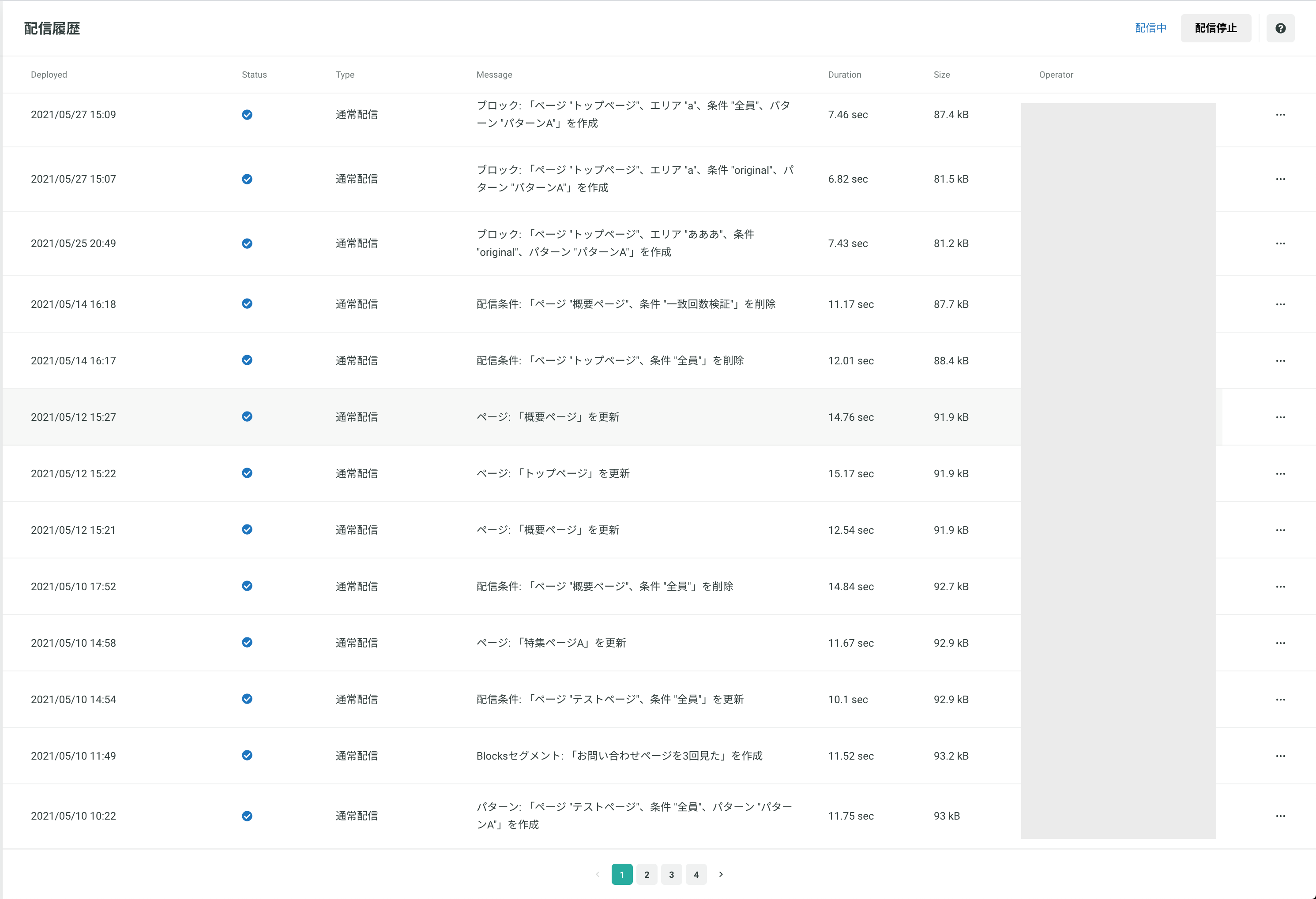Viewport: 1316px width, 899px height.
Task: Open more options for 2021/05/10 14:58 row
Action: (x=1280, y=643)
